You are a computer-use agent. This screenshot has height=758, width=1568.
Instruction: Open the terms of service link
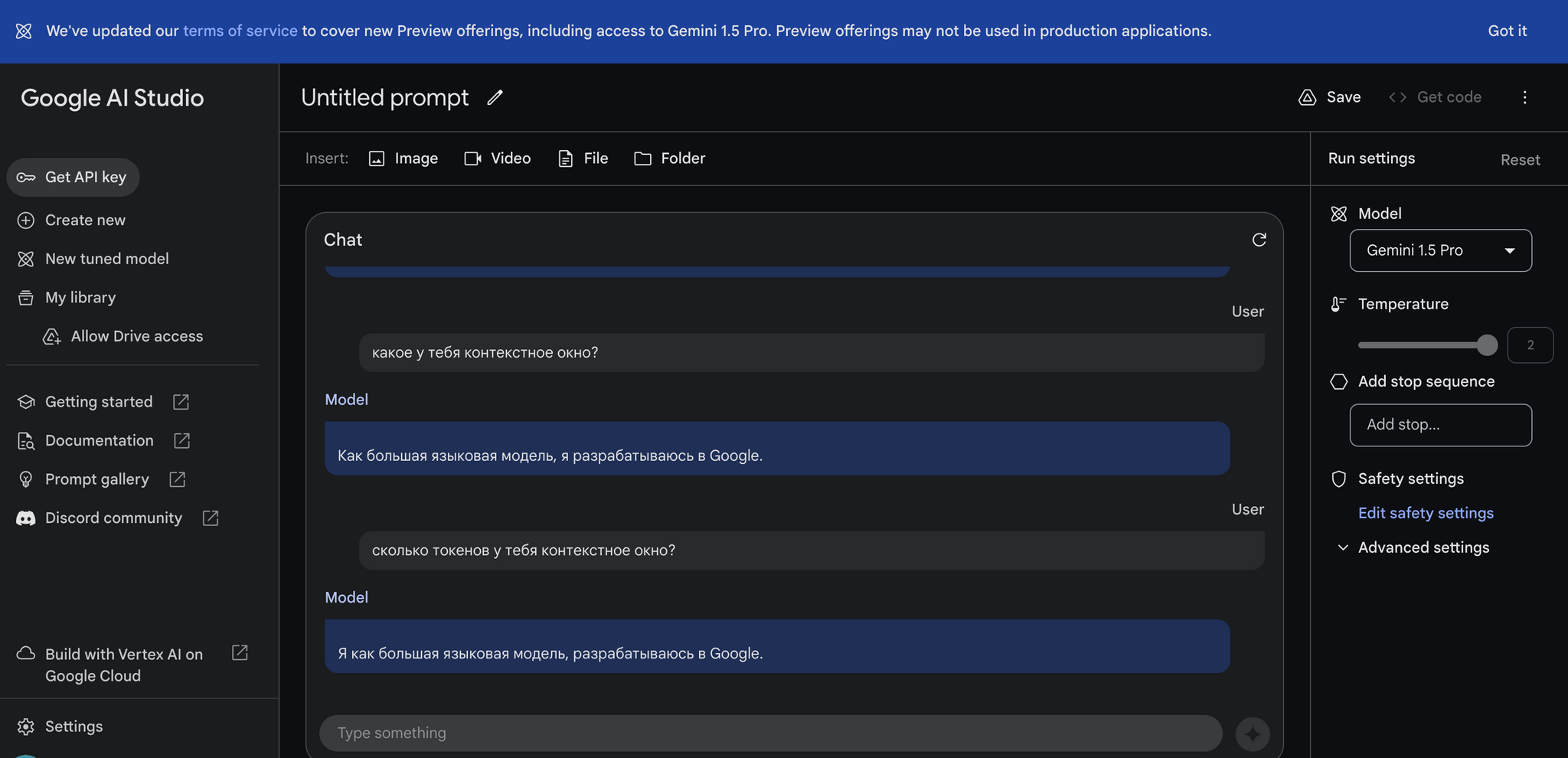(240, 31)
